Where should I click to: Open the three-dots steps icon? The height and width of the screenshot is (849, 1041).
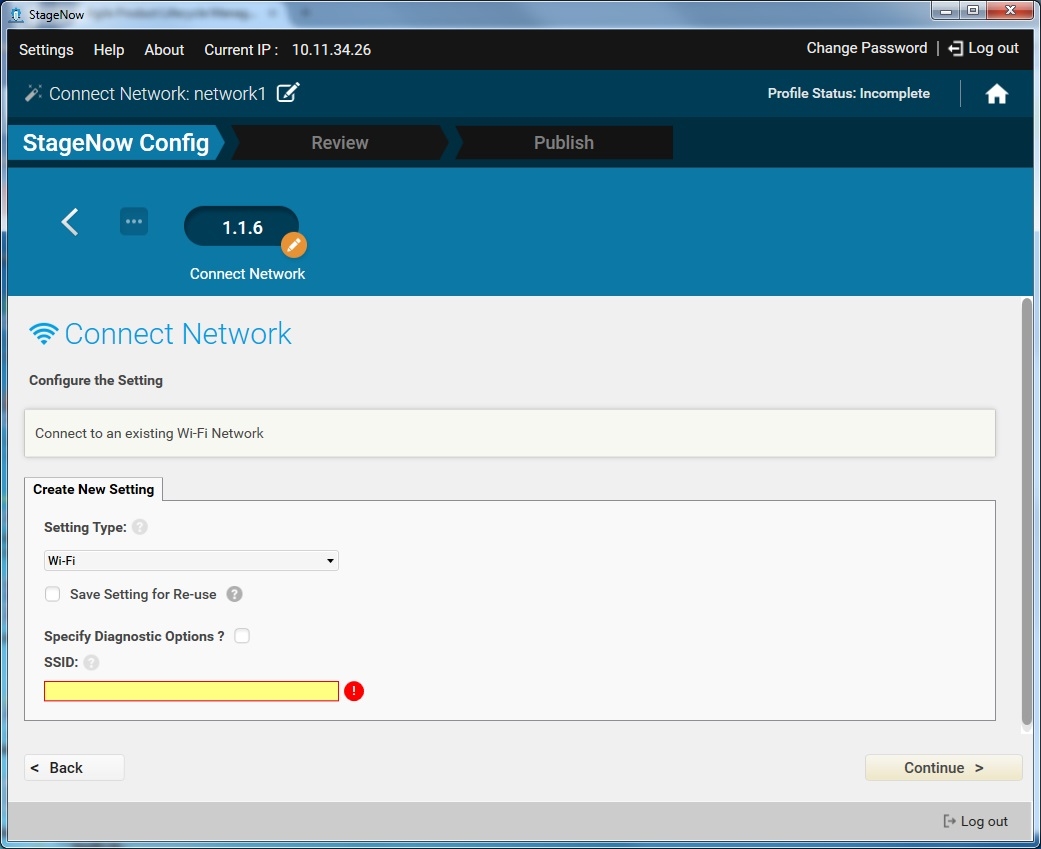[x=134, y=222]
